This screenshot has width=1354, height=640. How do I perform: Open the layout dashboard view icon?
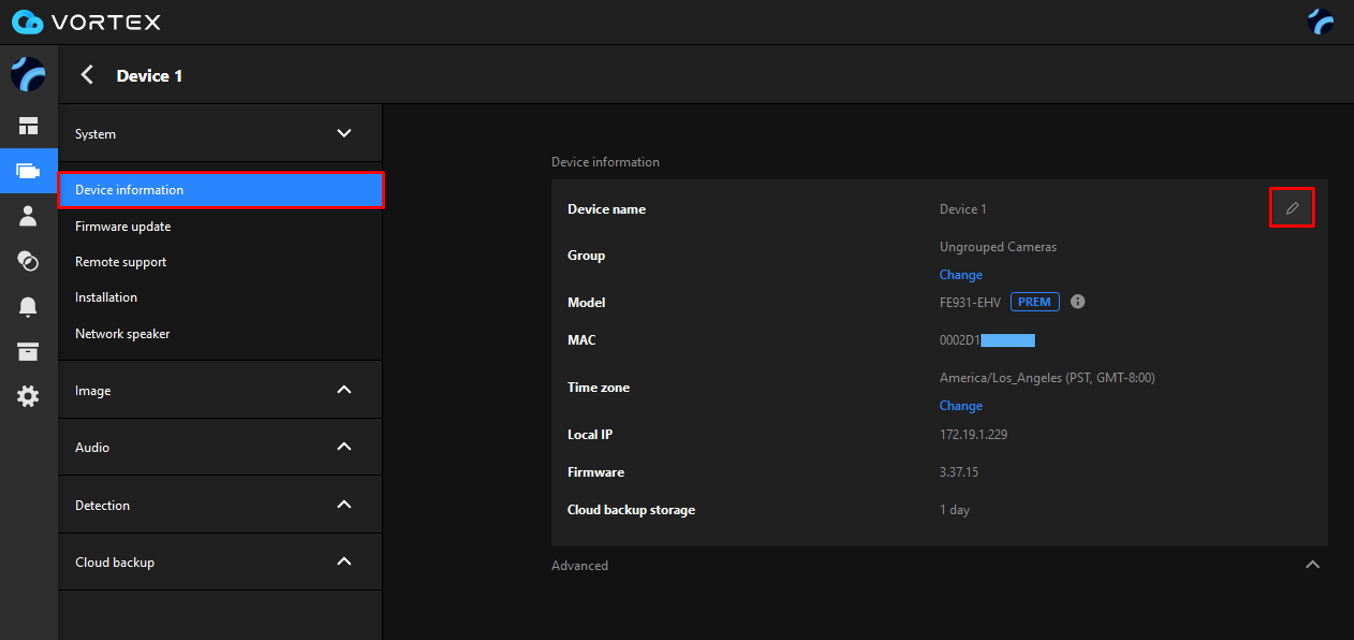pyautogui.click(x=28, y=126)
